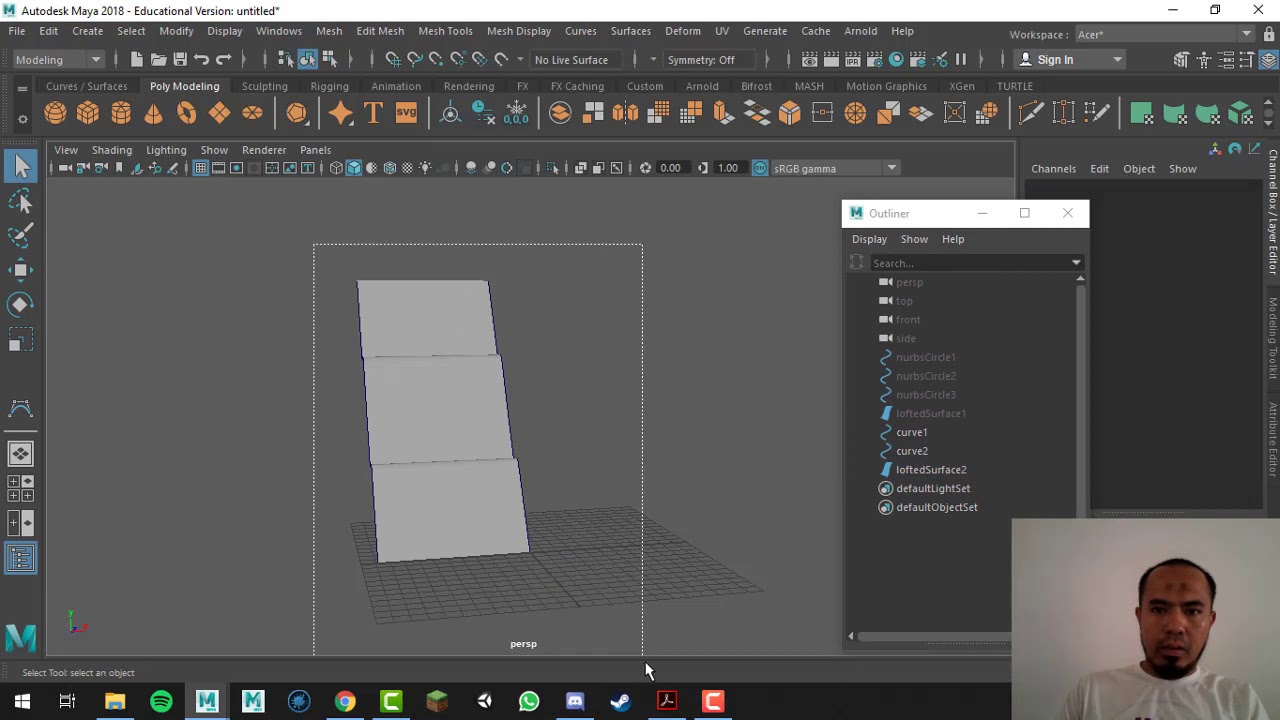1280x720 pixels.
Task: Click Object in the Channel Box
Action: click(x=1138, y=169)
